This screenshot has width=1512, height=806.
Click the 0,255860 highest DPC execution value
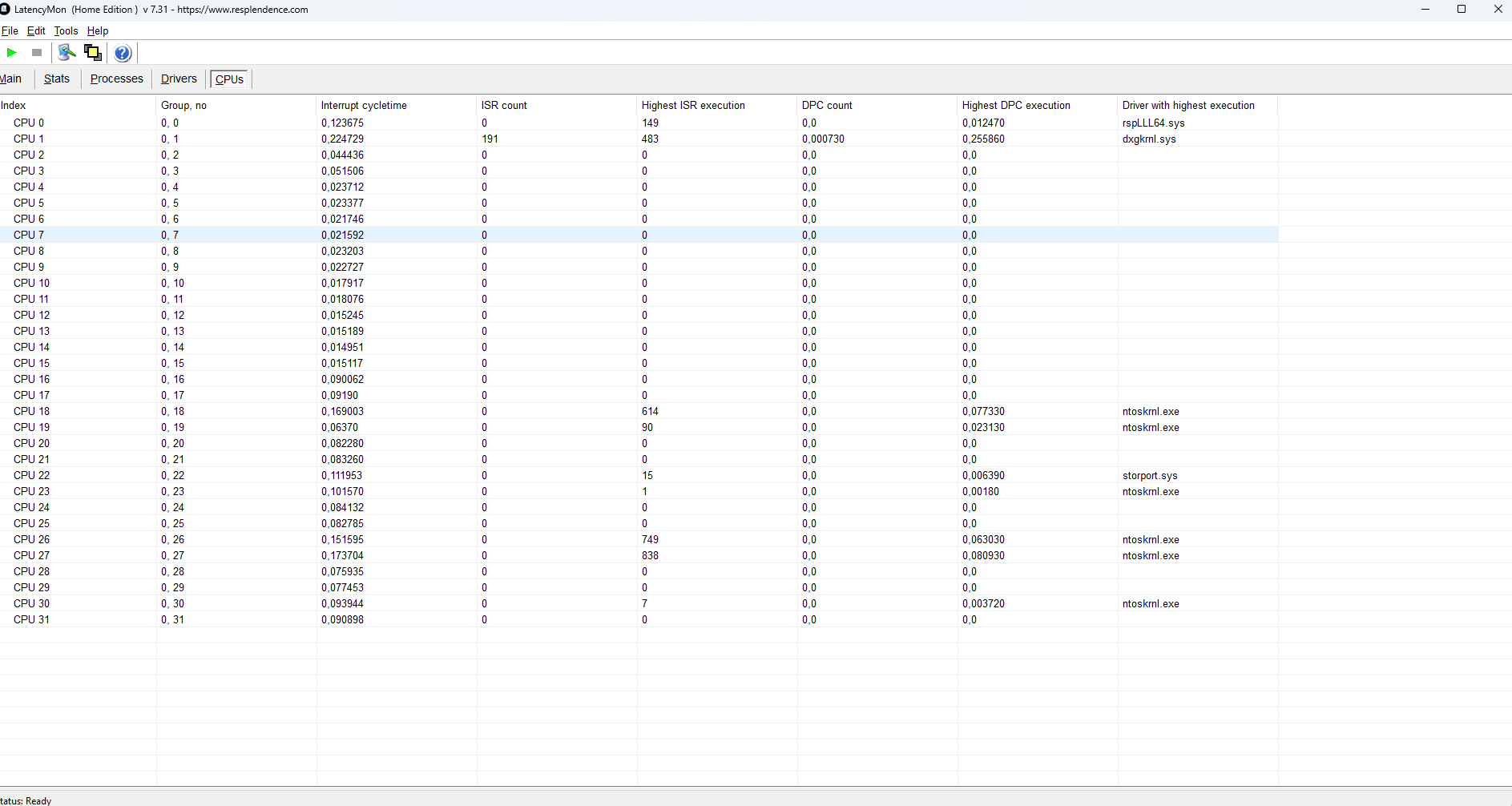983,139
